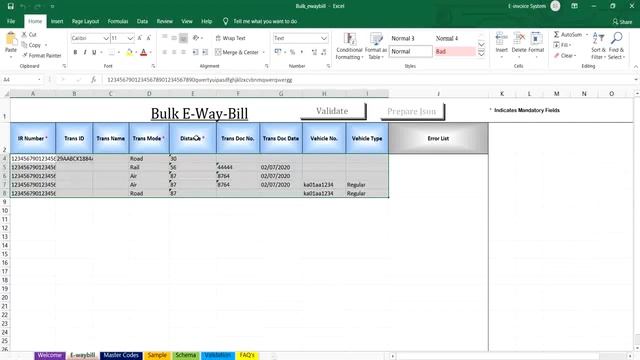This screenshot has height=360, width=640.
Task: Expand the cell styles gallery
Action: click(481, 54)
